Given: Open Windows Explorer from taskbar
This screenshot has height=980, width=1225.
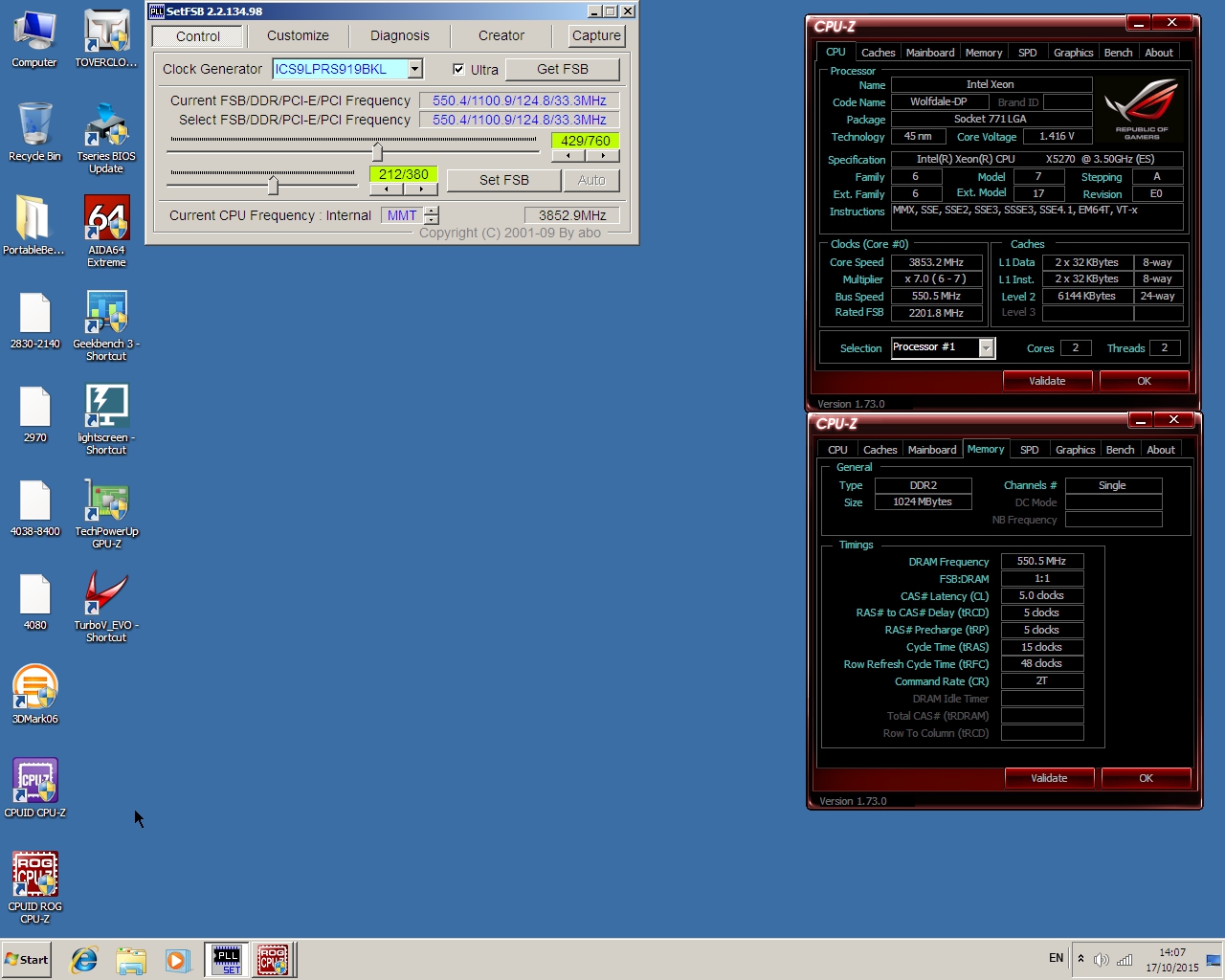Looking at the screenshot, I should 131,960.
